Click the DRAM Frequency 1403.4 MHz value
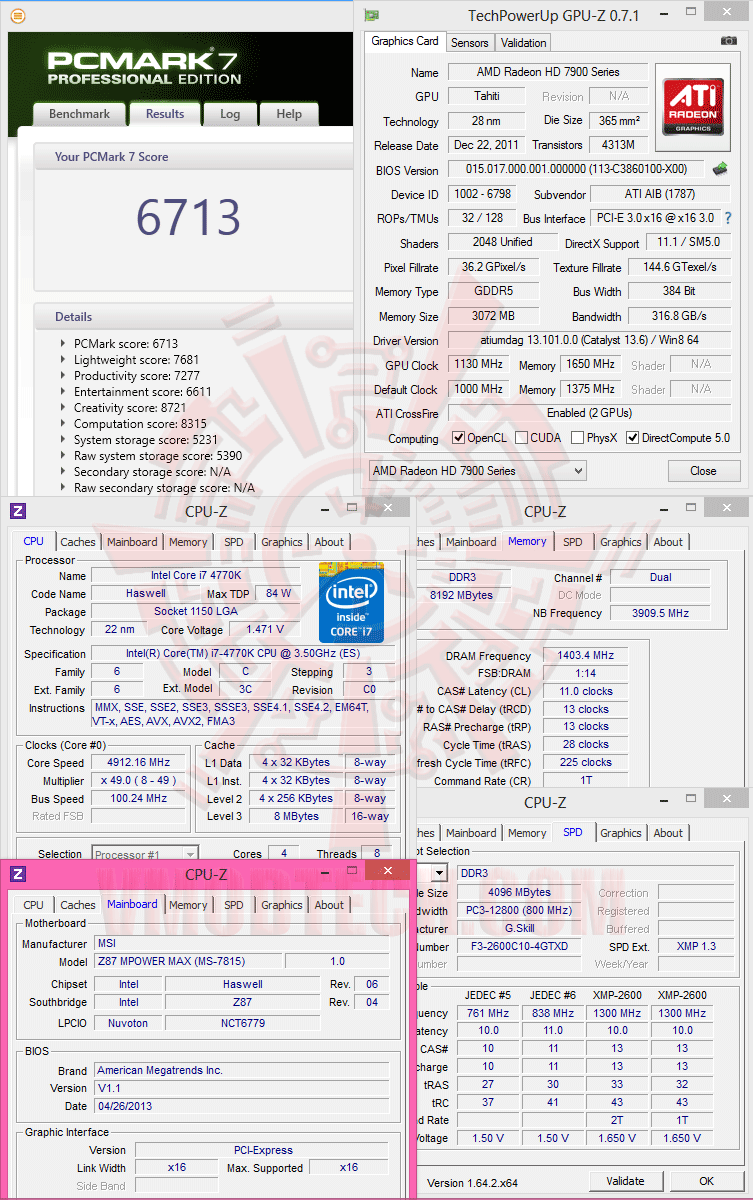This screenshot has width=753, height=1200. point(586,656)
